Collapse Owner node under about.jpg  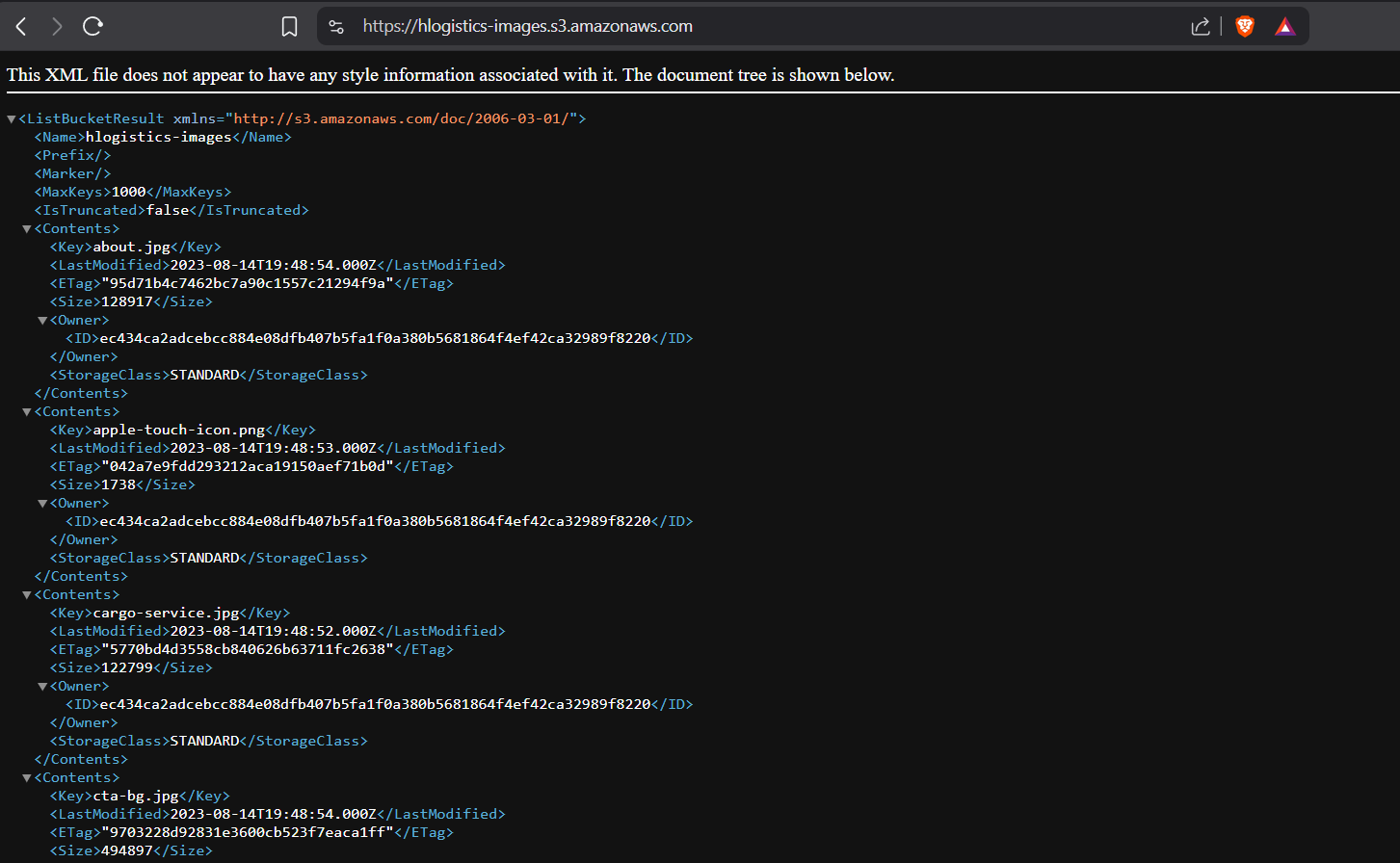tap(42, 321)
